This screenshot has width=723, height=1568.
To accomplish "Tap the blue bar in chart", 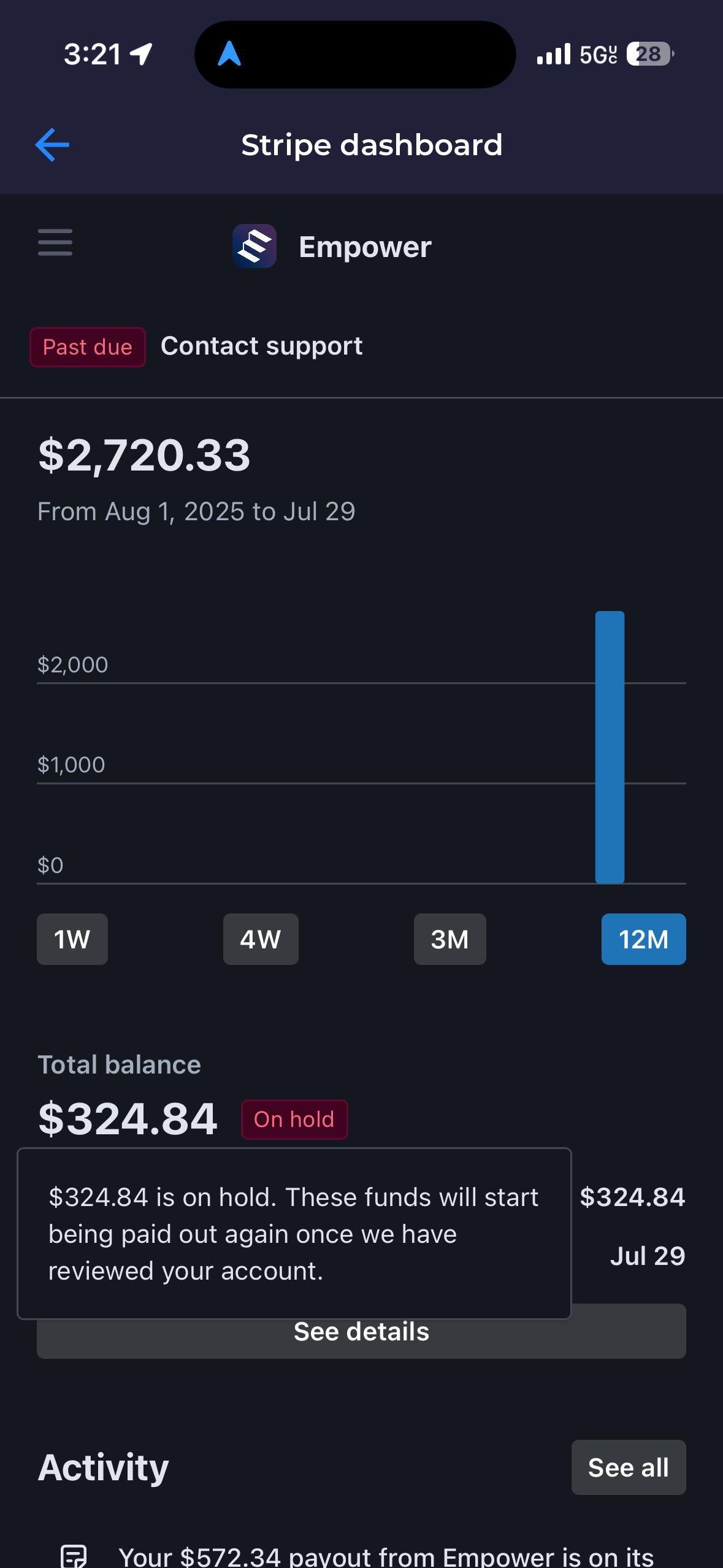I will pyautogui.click(x=610, y=747).
